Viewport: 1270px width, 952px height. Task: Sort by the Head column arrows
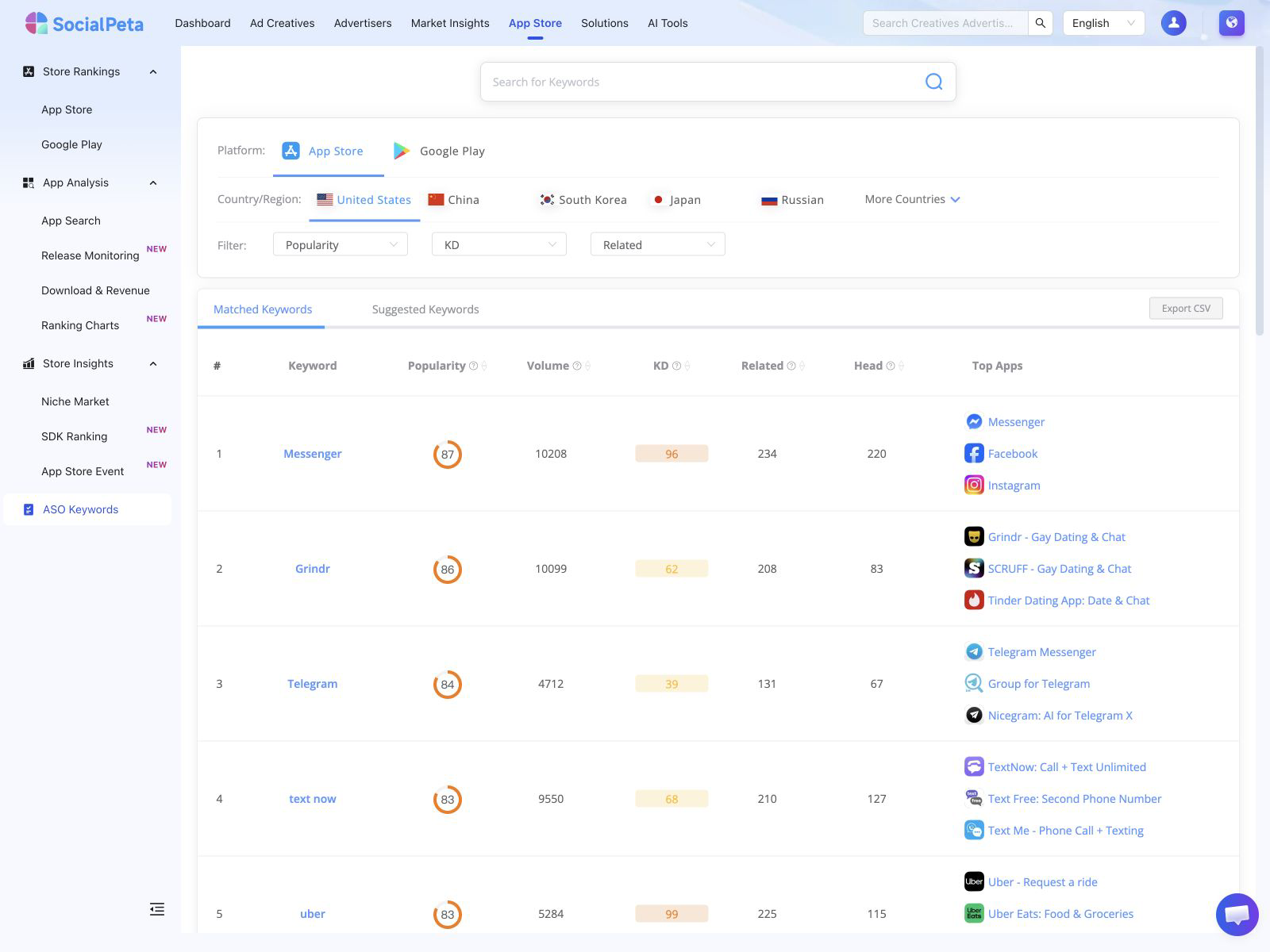point(901,366)
